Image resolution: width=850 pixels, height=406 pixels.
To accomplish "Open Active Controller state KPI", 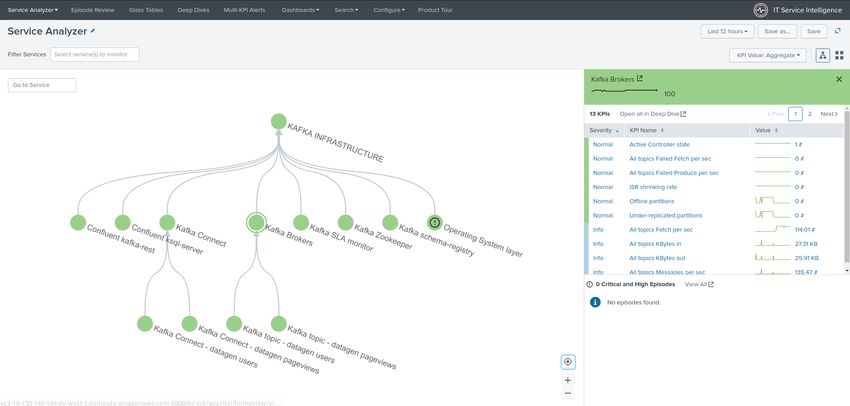I will point(659,145).
